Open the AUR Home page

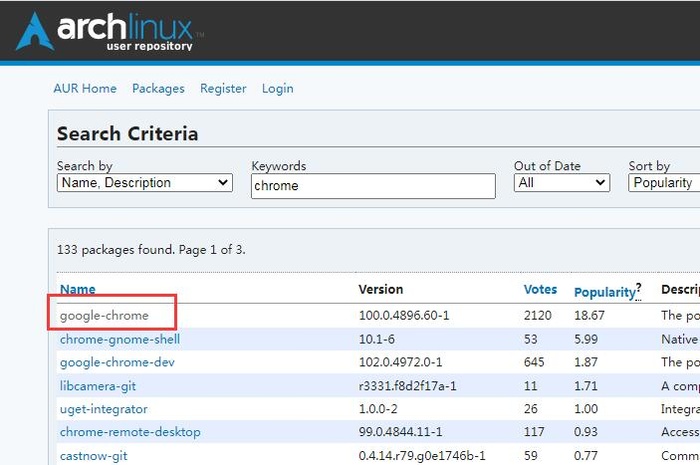(85, 88)
